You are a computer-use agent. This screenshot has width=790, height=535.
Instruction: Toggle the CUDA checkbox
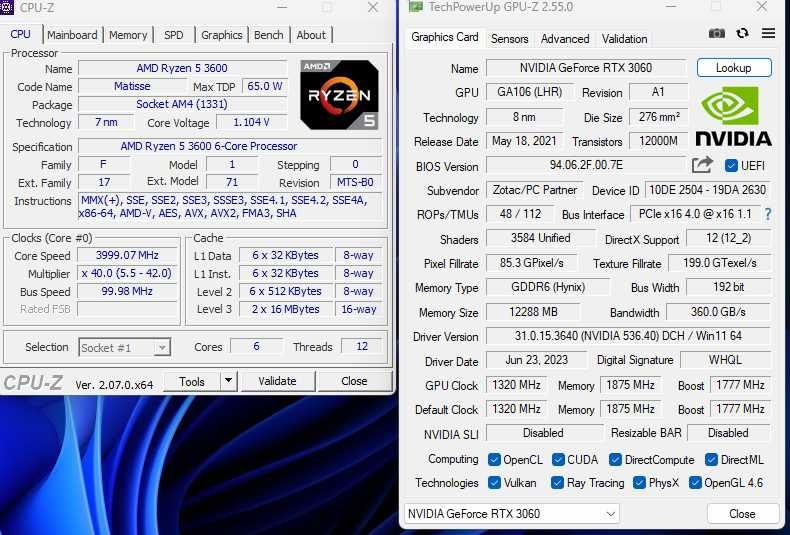pyautogui.click(x=558, y=459)
